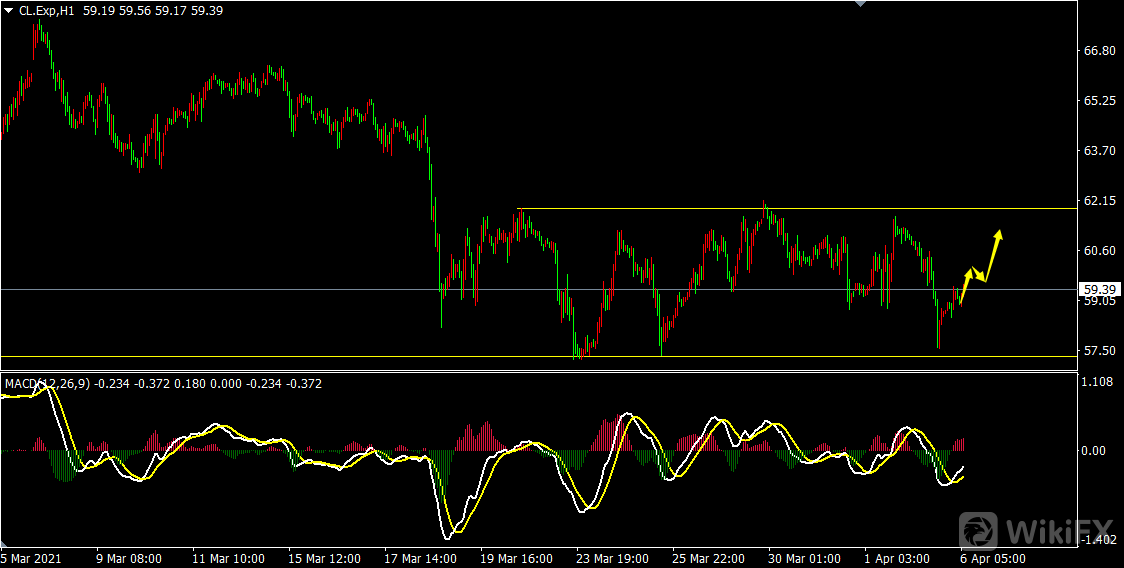Click the 5 Mar 2021 date label
The height and width of the screenshot is (568, 1124).
(31, 558)
